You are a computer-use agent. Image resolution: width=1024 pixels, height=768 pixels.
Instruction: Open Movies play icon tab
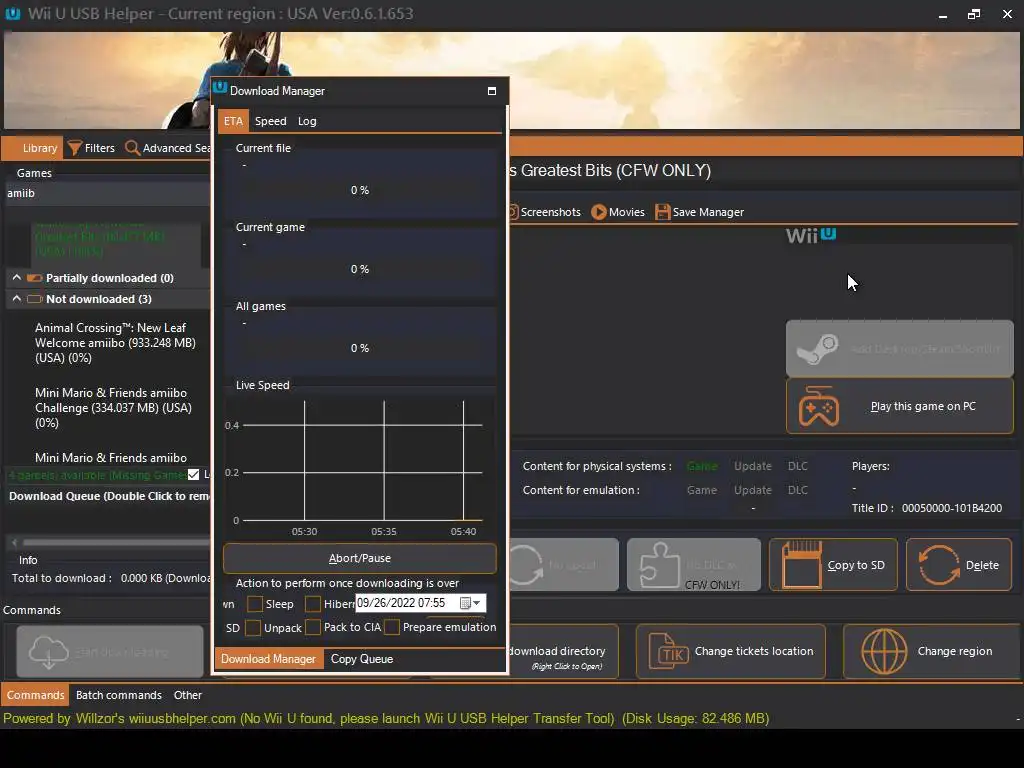pyautogui.click(x=598, y=212)
